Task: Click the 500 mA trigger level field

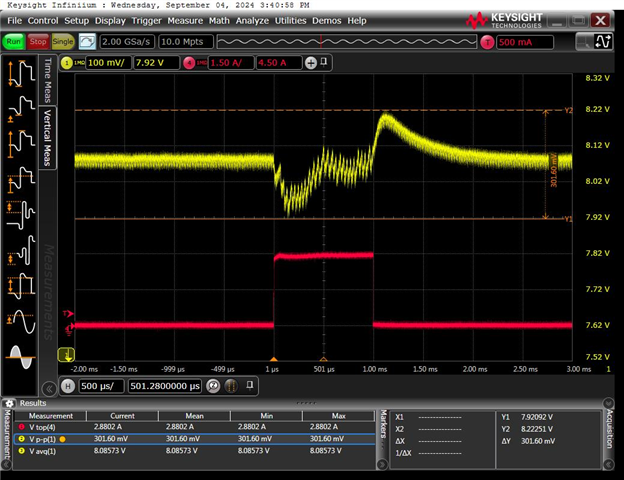Action: 525,42
